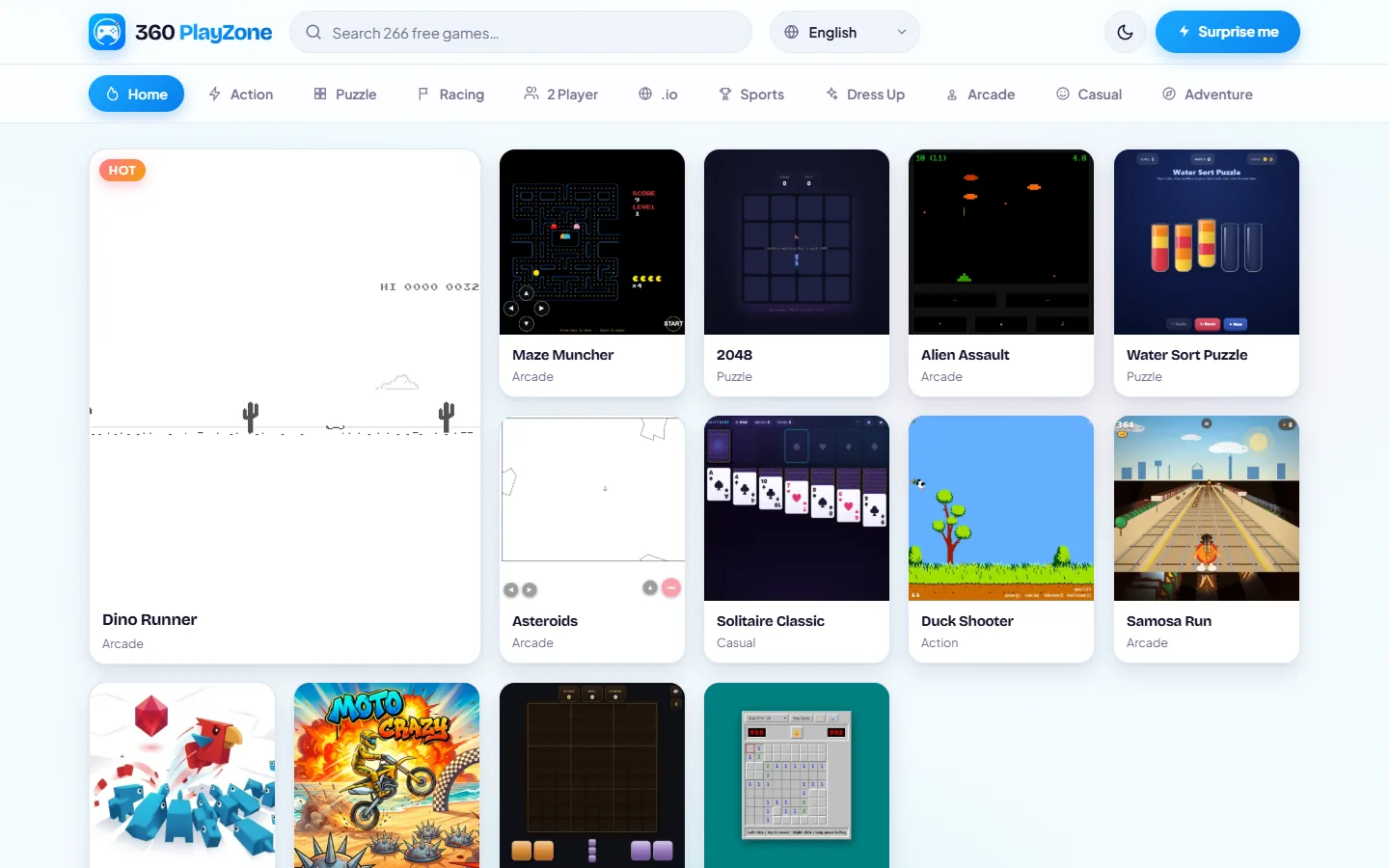1389x868 pixels.
Task: Open the Samosa Run game thumbnail
Action: coord(1207,508)
